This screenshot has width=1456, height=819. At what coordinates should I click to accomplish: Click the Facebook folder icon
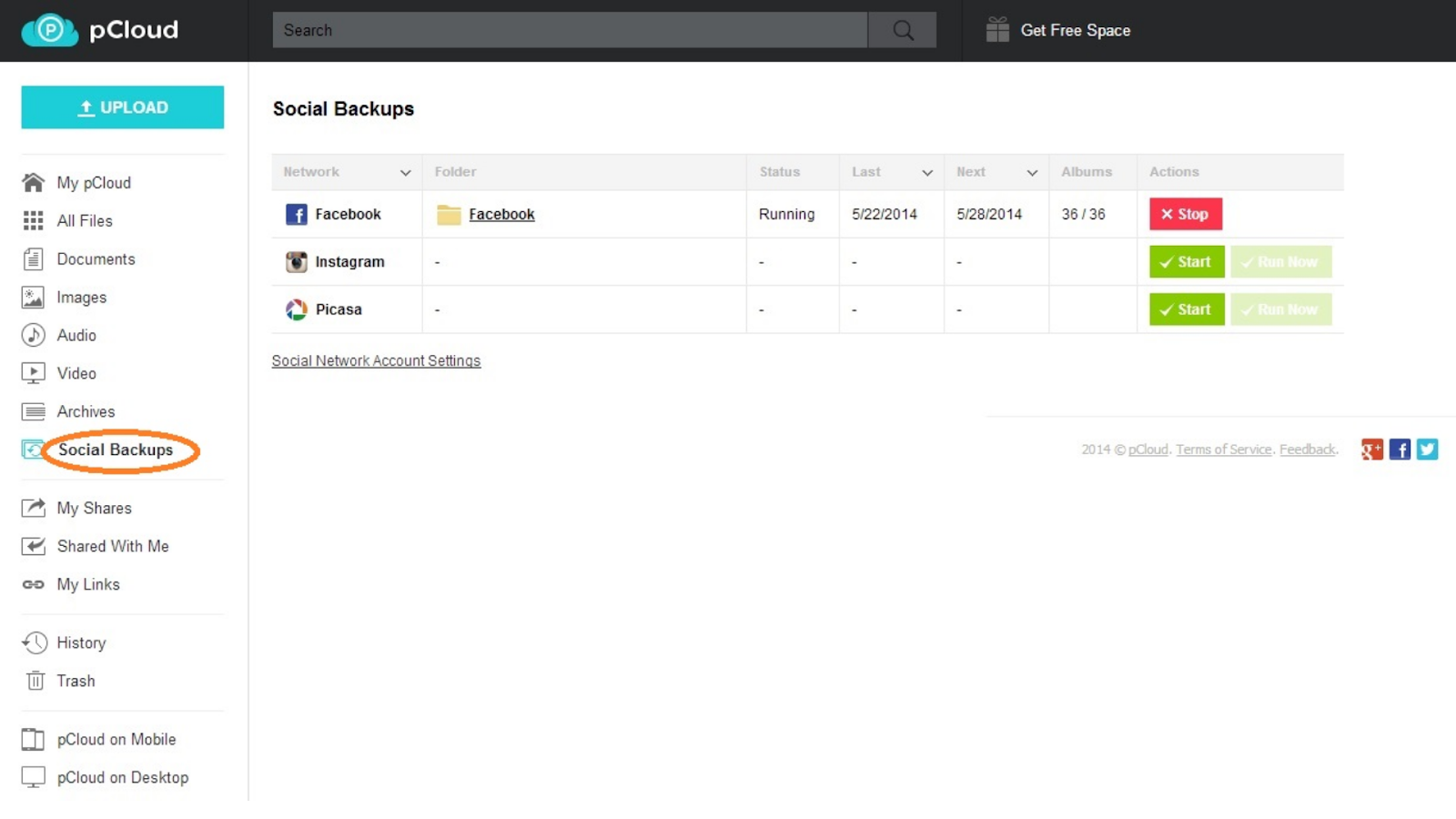coord(449,215)
